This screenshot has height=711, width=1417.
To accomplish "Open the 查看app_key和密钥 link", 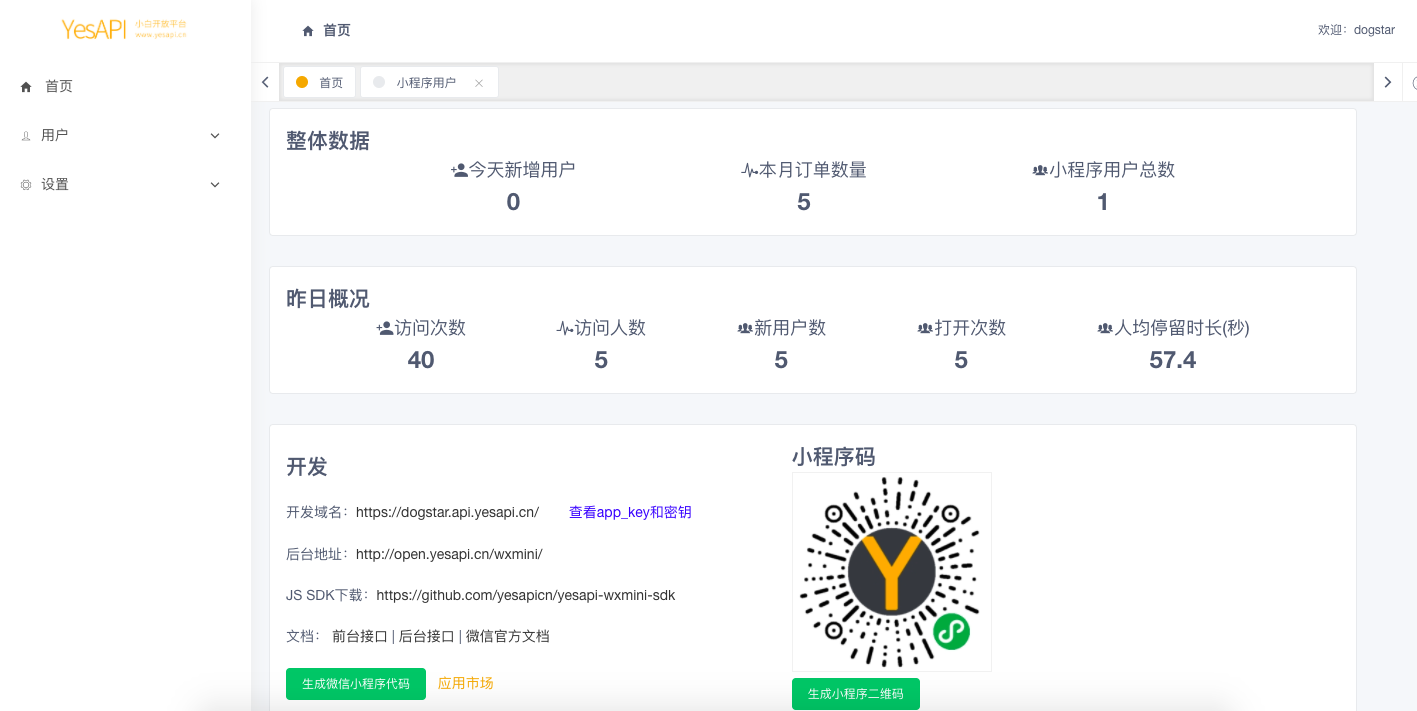I will (x=630, y=511).
